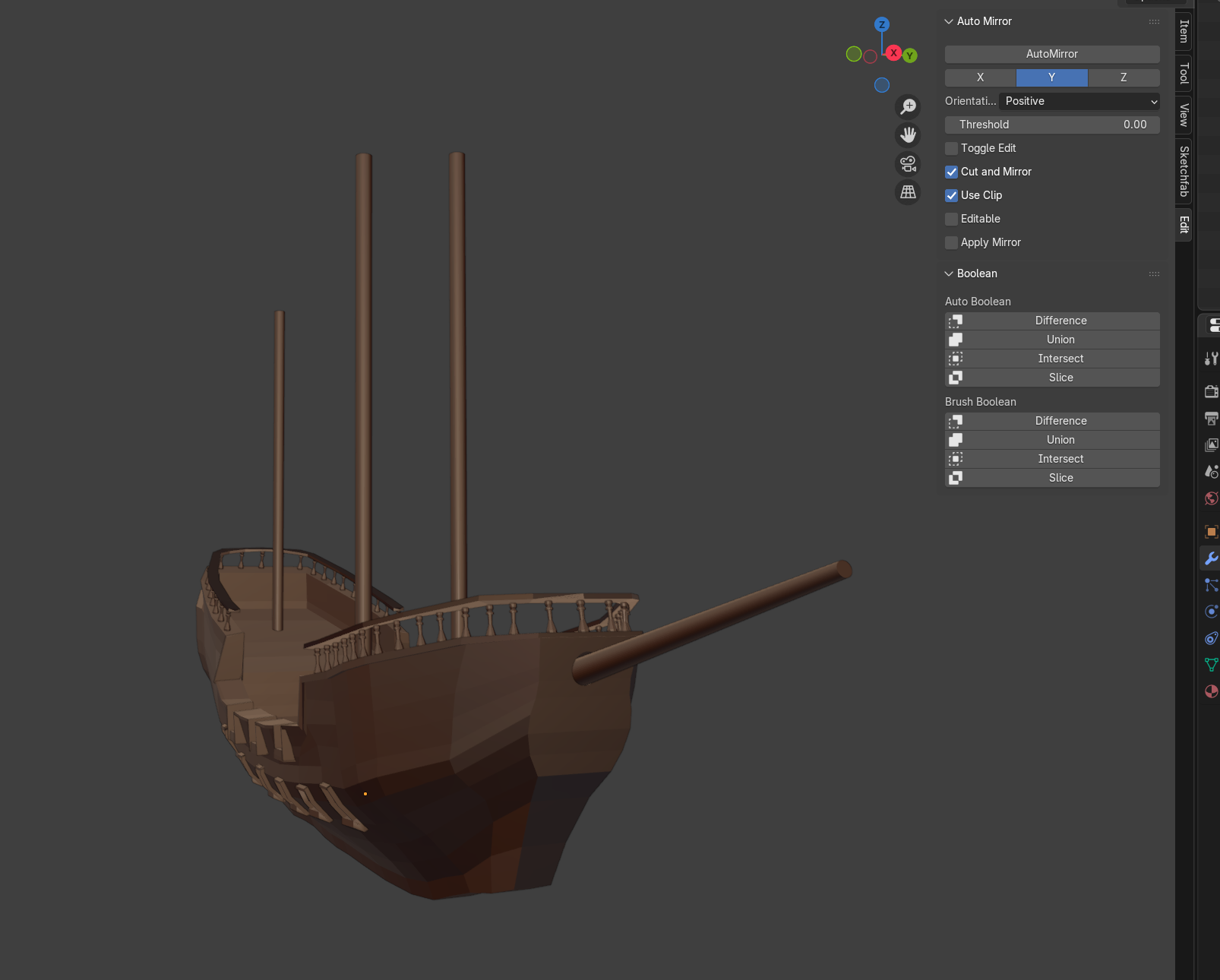Open the Modifiers wrench properties tab
Image resolution: width=1220 pixels, height=980 pixels.
(1211, 558)
